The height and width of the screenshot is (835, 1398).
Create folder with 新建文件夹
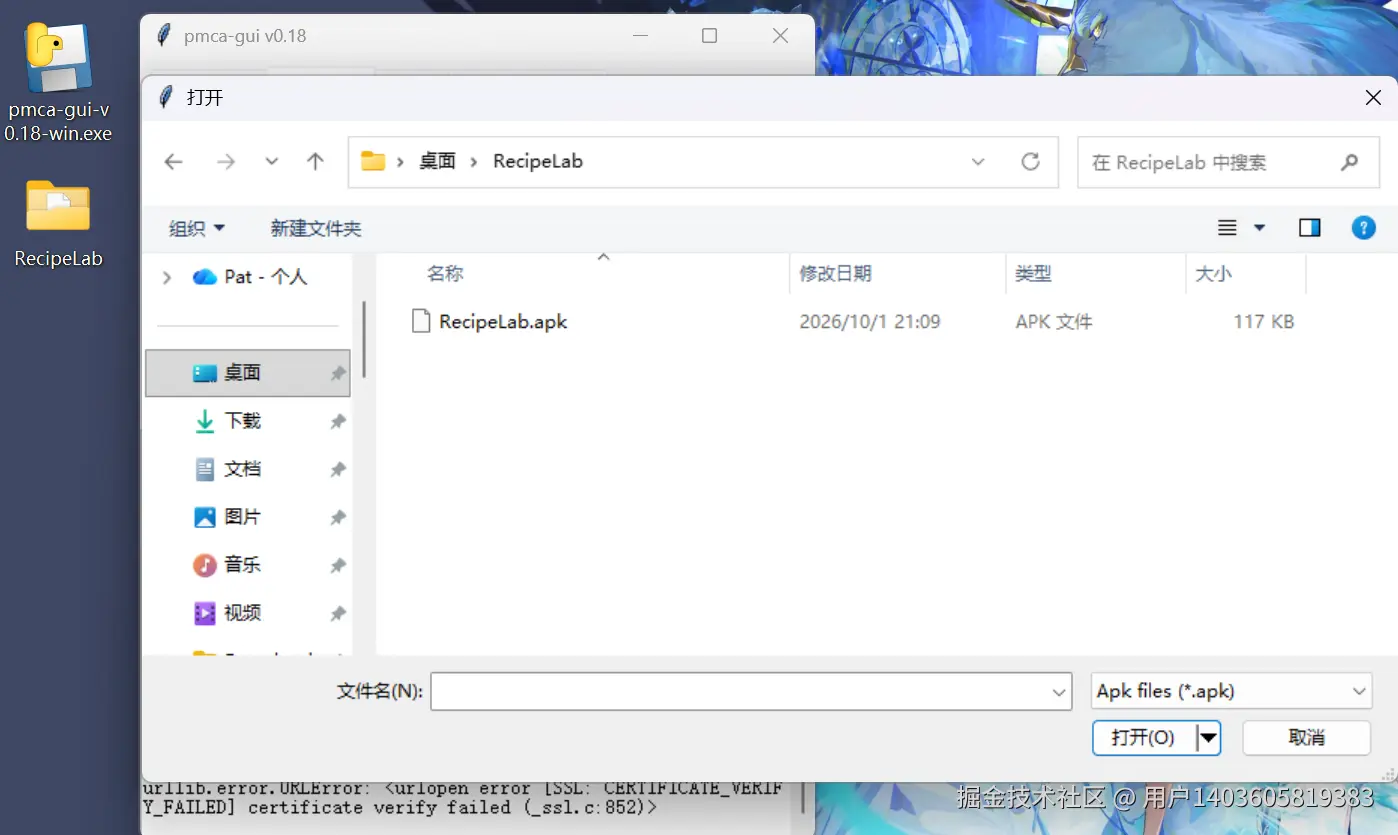[x=316, y=229]
